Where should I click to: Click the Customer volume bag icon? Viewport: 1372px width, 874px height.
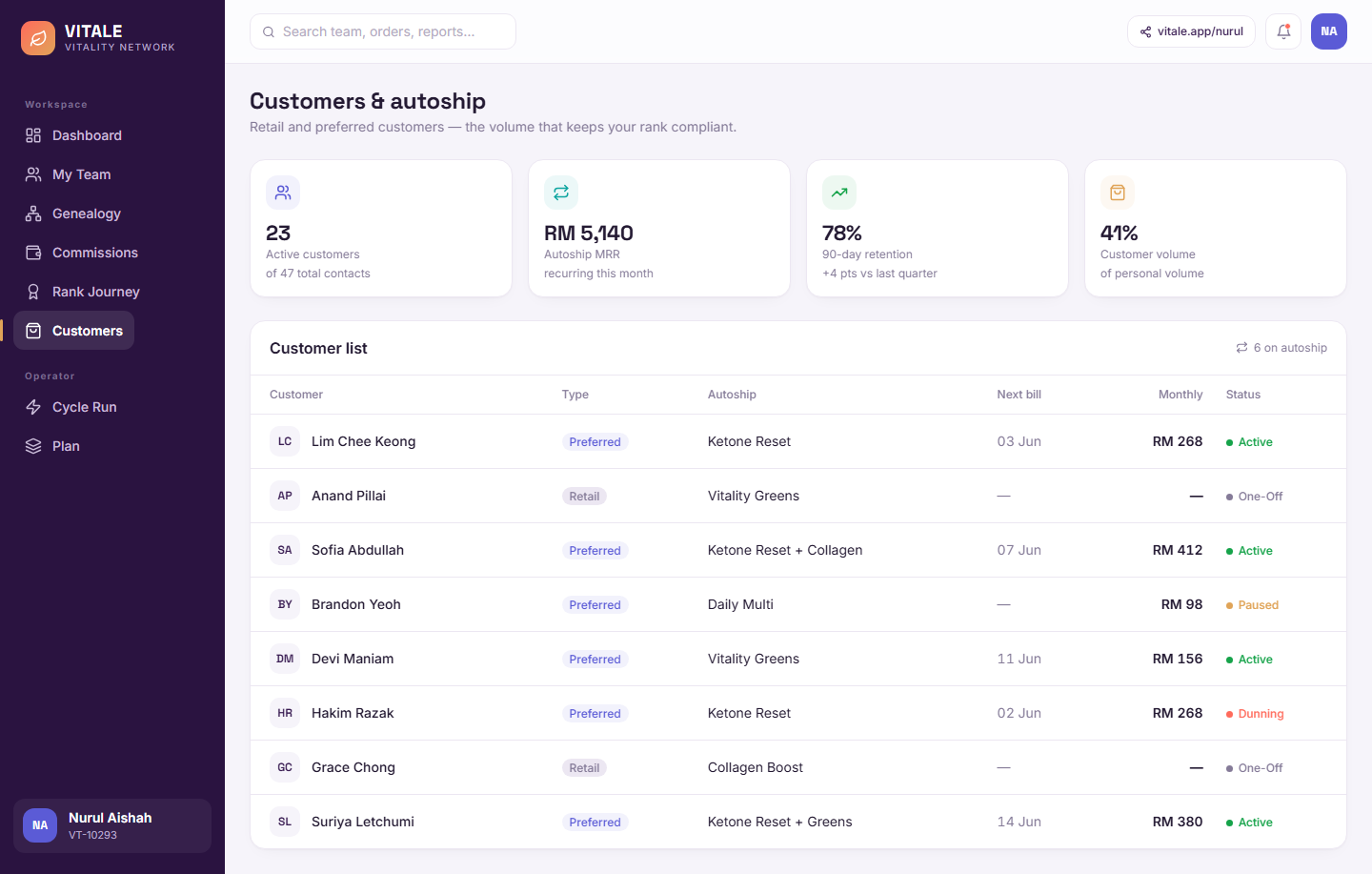click(1118, 193)
